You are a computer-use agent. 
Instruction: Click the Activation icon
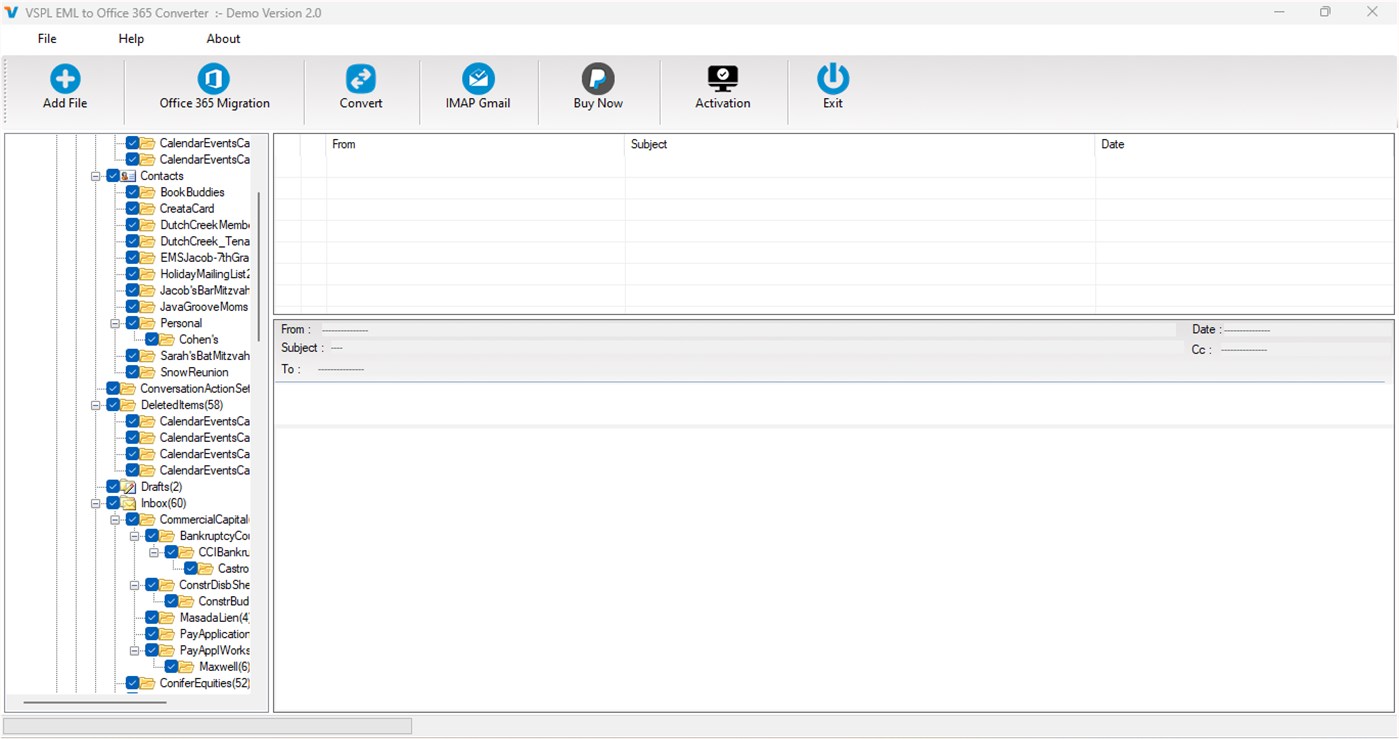coord(722,90)
